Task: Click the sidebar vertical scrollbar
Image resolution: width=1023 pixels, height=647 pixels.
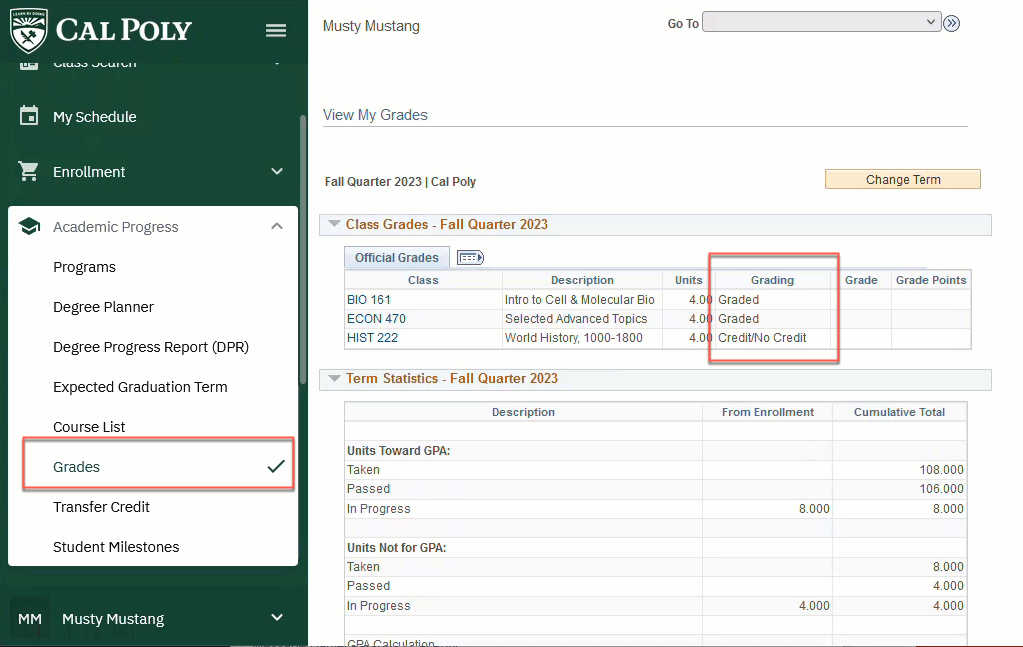Action: click(x=303, y=250)
